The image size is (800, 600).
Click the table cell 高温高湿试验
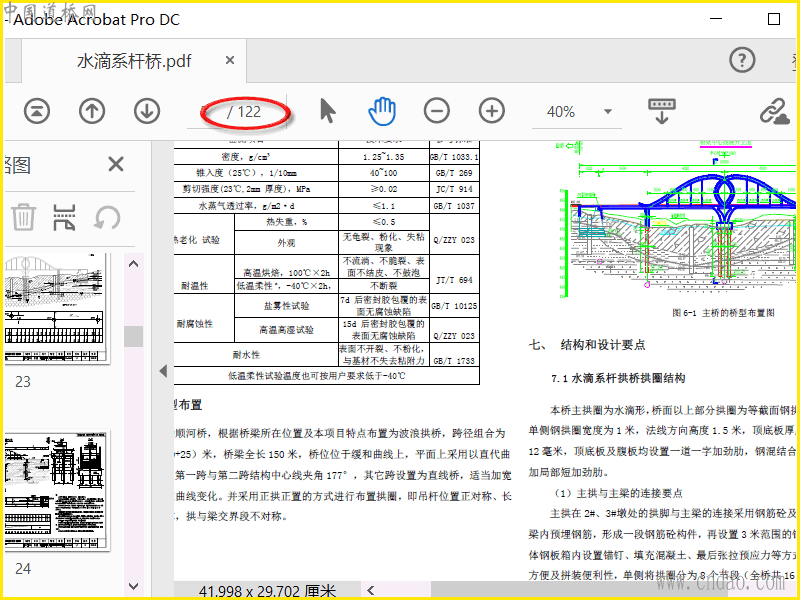click(x=286, y=330)
